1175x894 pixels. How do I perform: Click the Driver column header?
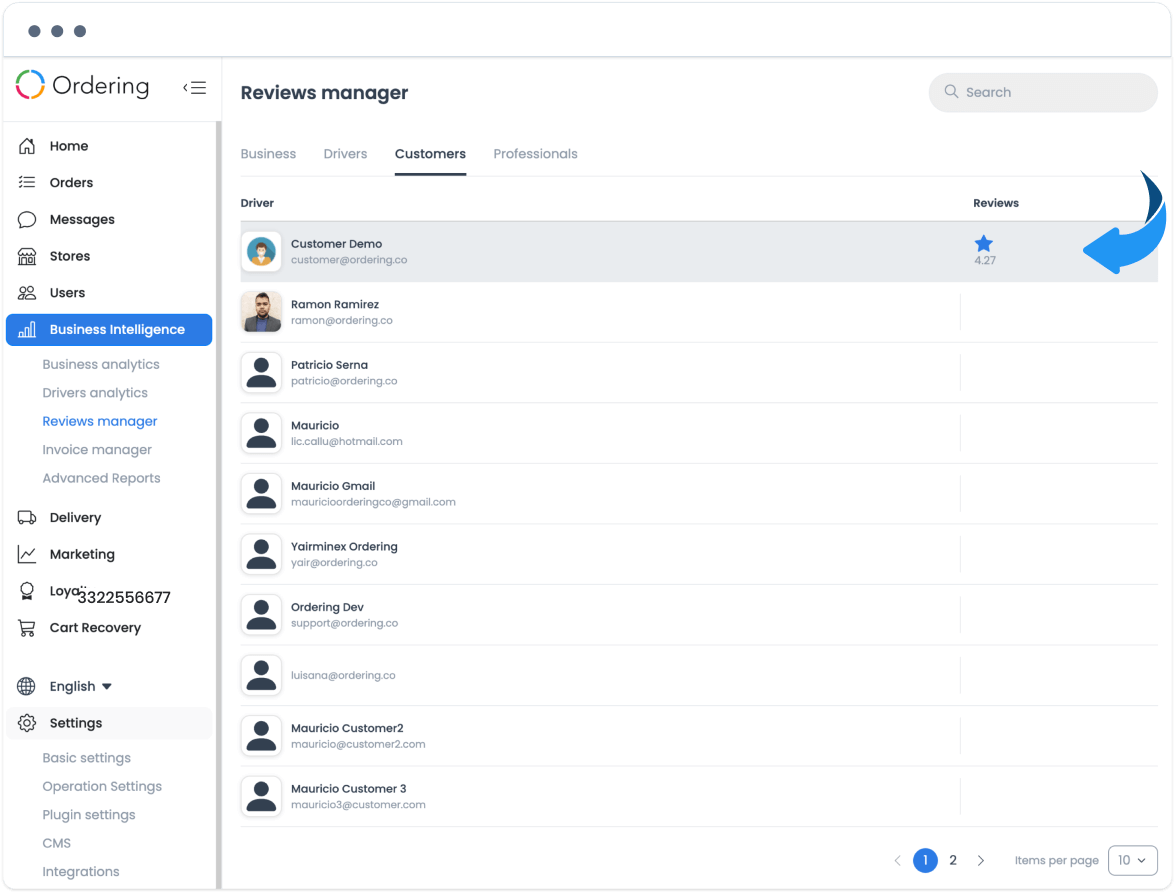point(257,203)
